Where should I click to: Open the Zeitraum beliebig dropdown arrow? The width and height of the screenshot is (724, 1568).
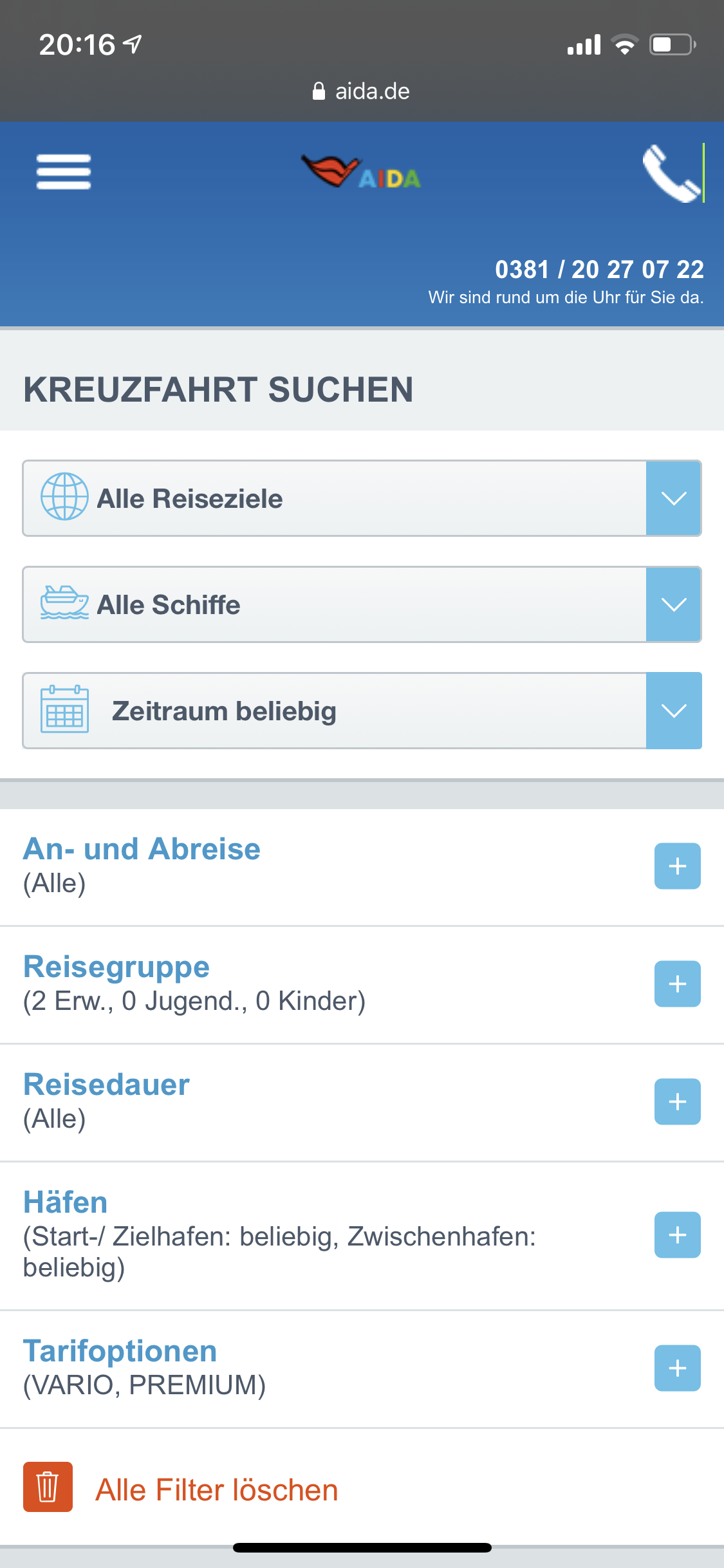673,711
